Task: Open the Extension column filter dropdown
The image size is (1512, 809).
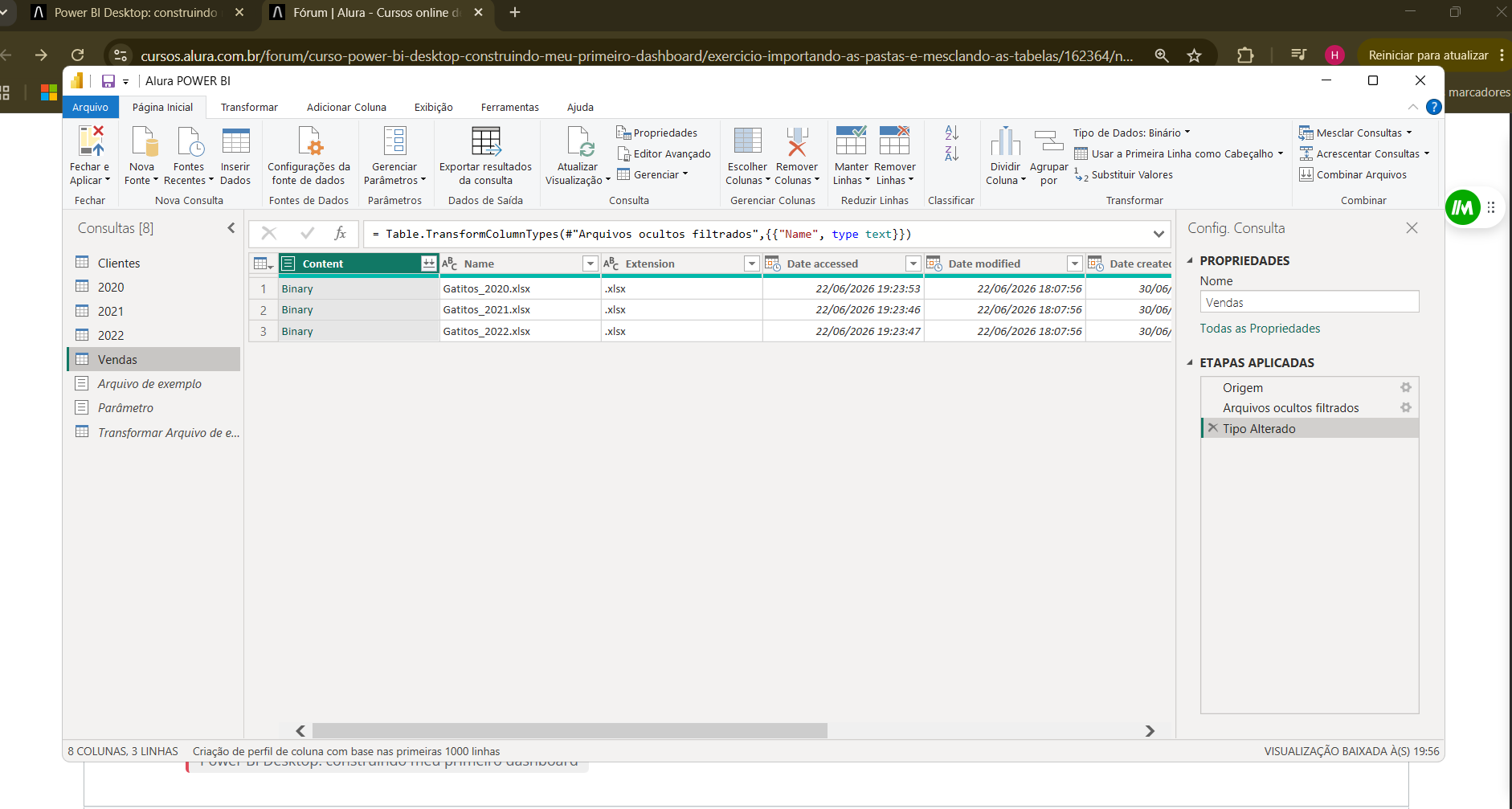Action: tap(752, 264)
